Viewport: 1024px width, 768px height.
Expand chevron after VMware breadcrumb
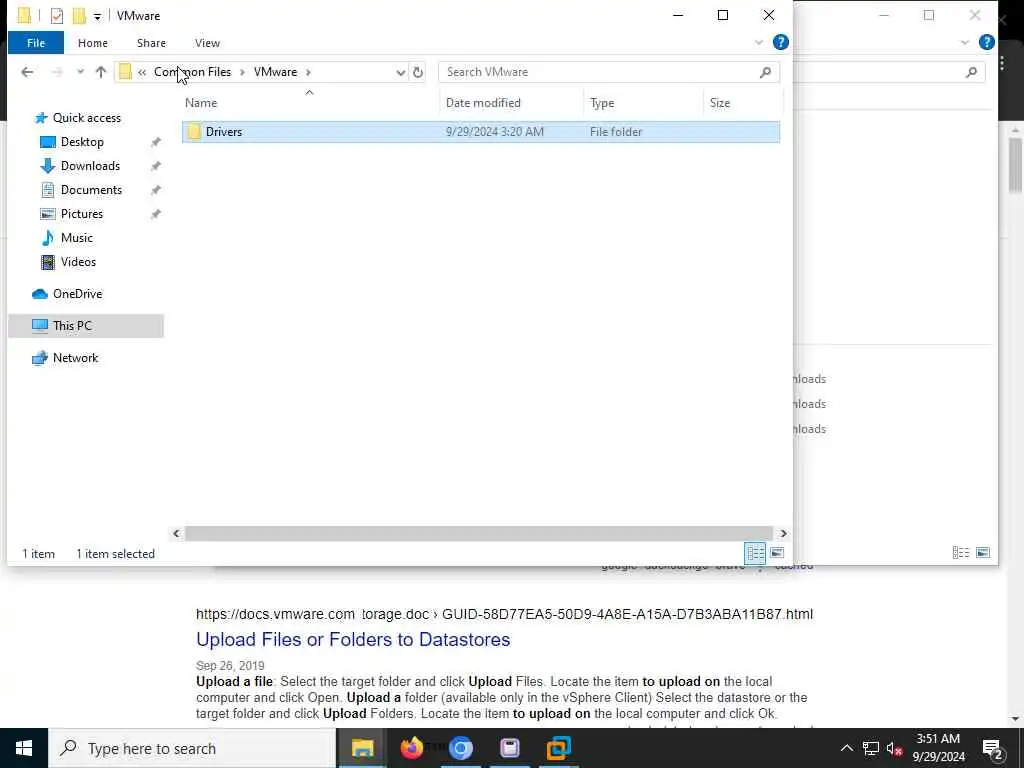click(x=308, y=72)
